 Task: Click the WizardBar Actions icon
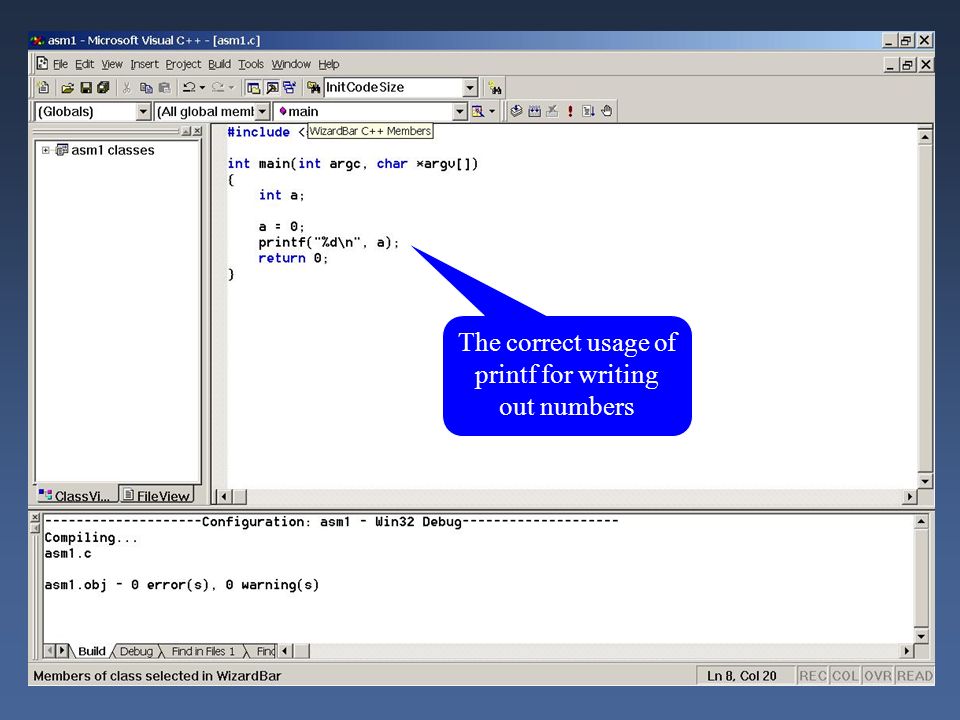[x=478, y=111]
